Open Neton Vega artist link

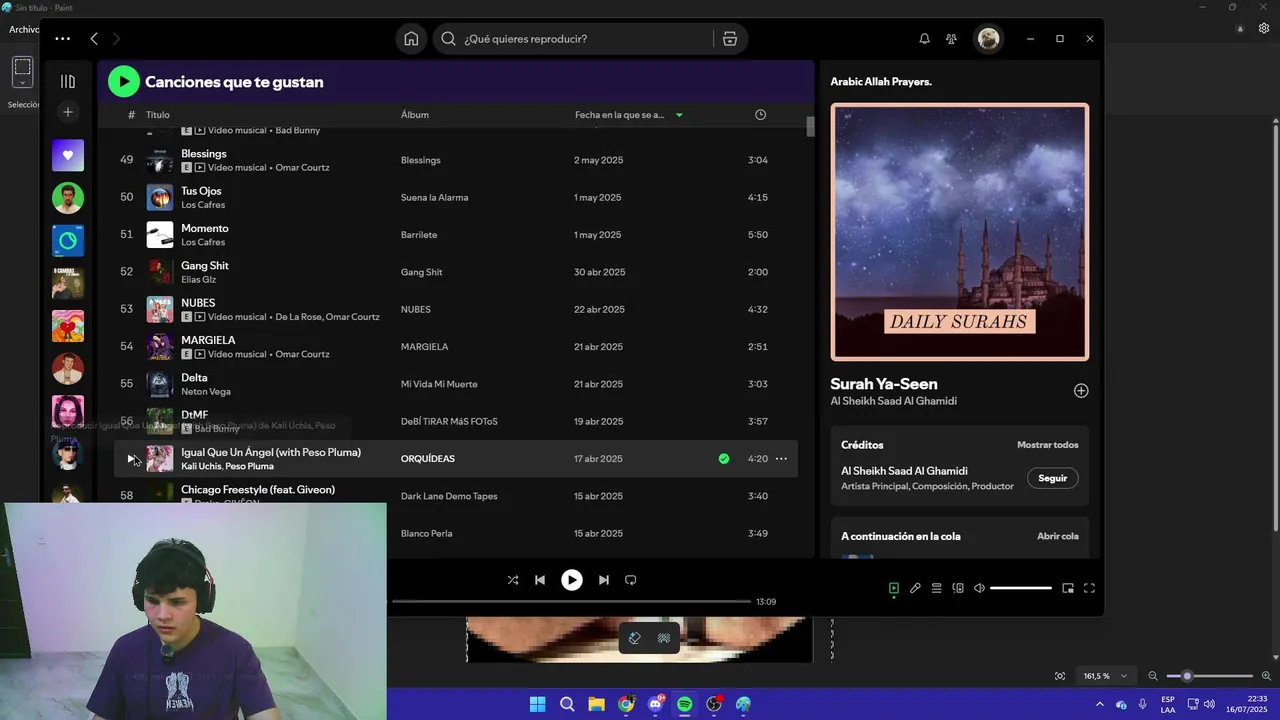click(206, 391)
